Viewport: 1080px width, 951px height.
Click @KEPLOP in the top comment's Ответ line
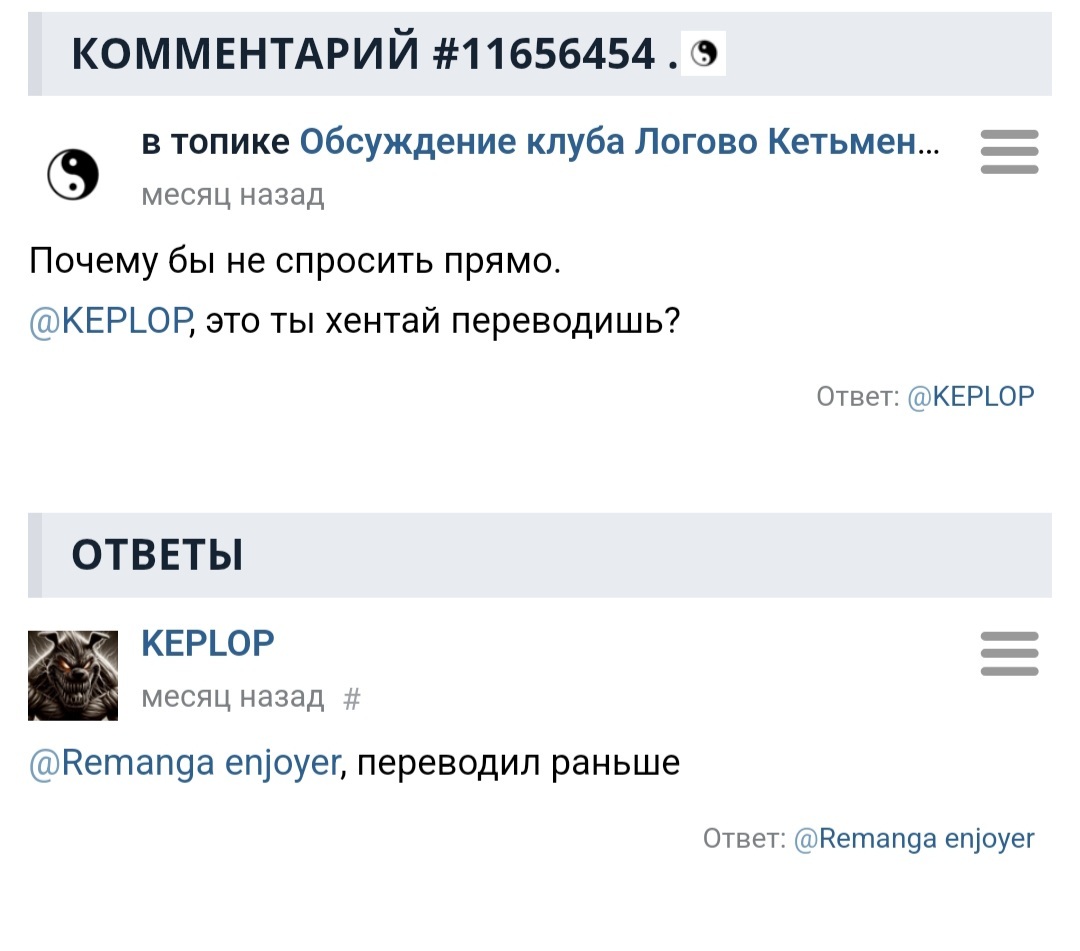click(970, 396)
